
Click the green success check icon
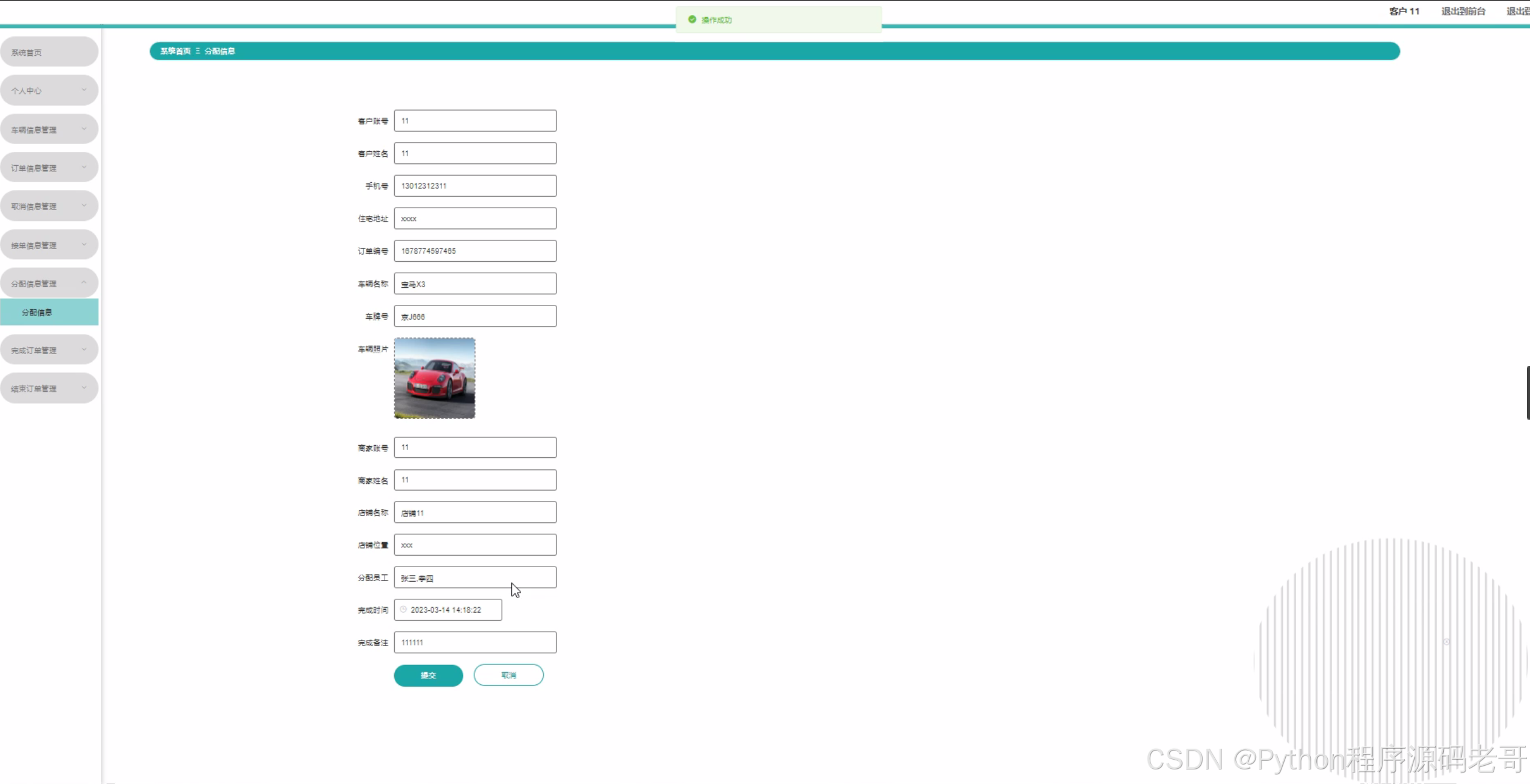[692, 19]
